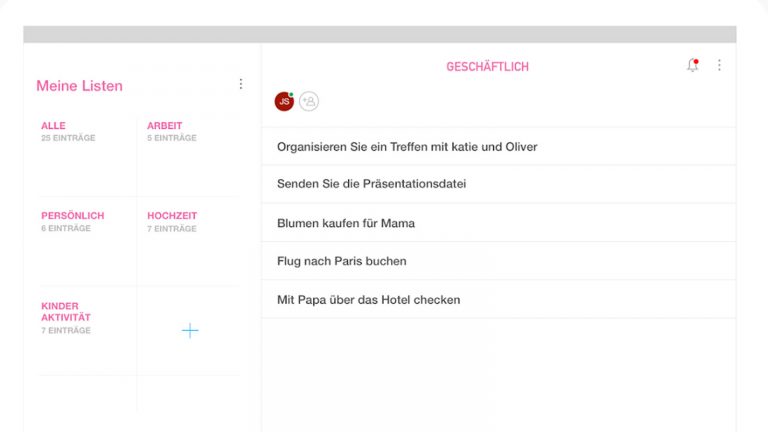Screen dimensions: 768x432
Task: Open the Blumen kaufen für Mama entry
Action: click(346, 223)
